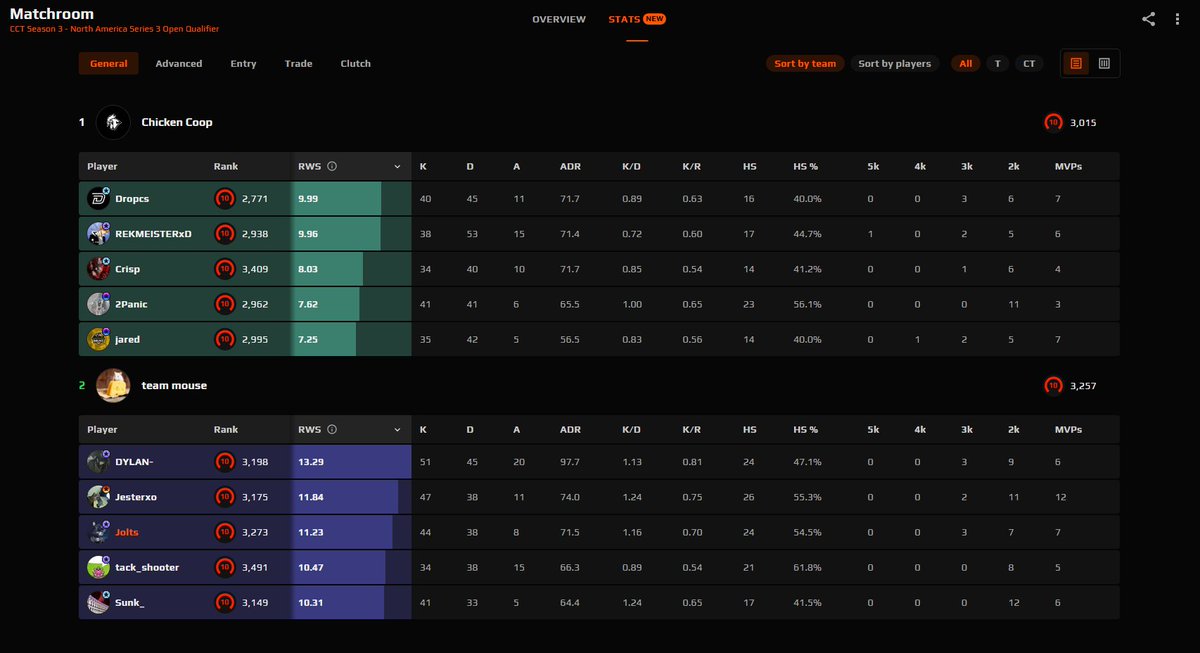Click skill level badge next to 3,015 rating
The image size is (1200, 653).
pos(1053,122)
